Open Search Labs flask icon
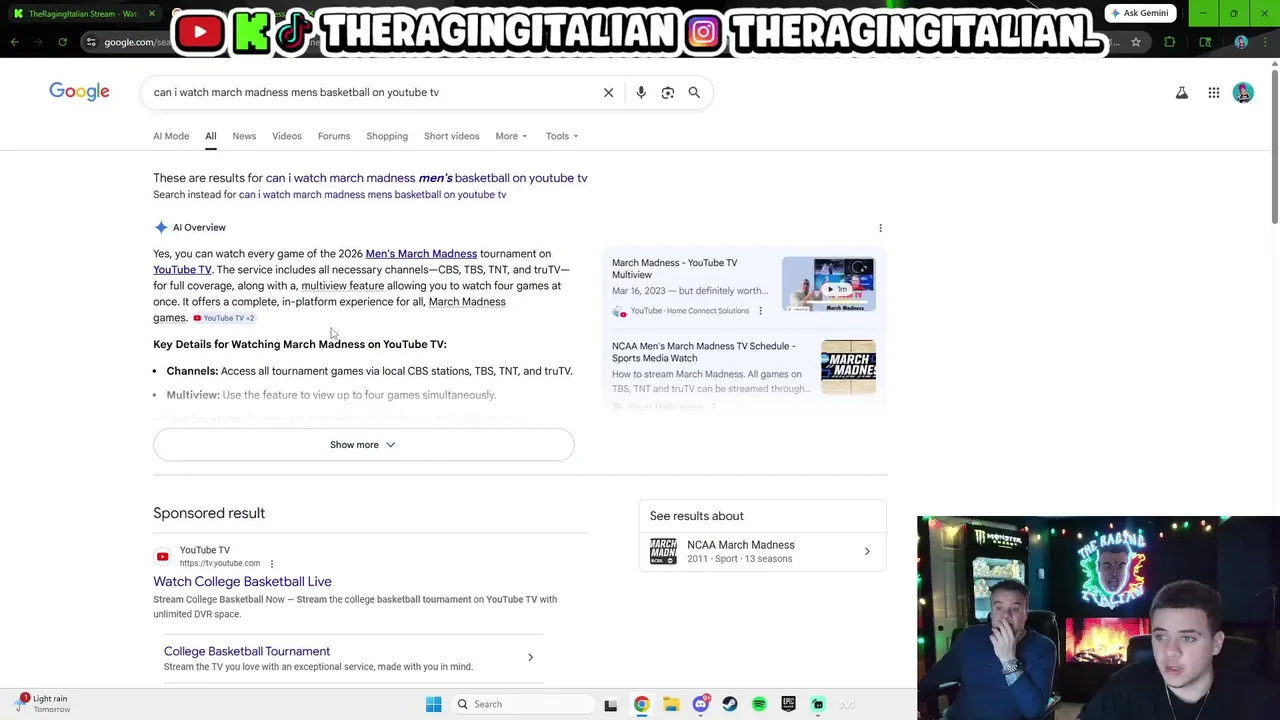1280x720 pixels. pos(1182,93)
